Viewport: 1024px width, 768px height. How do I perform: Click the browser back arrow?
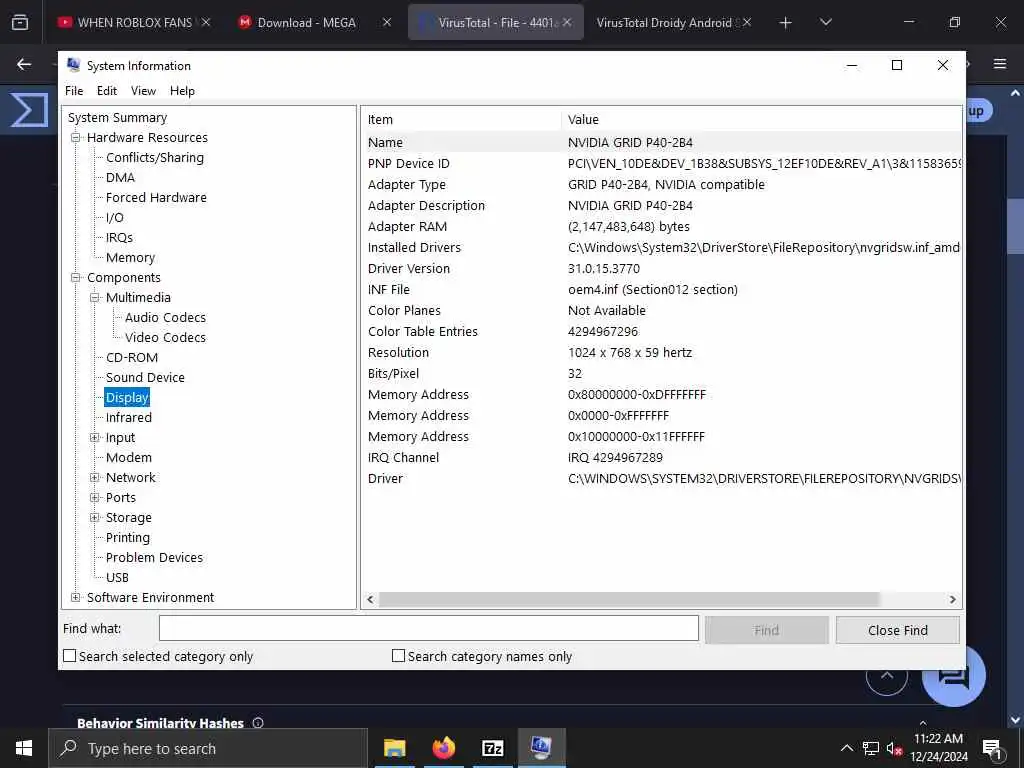pos(24,64)
